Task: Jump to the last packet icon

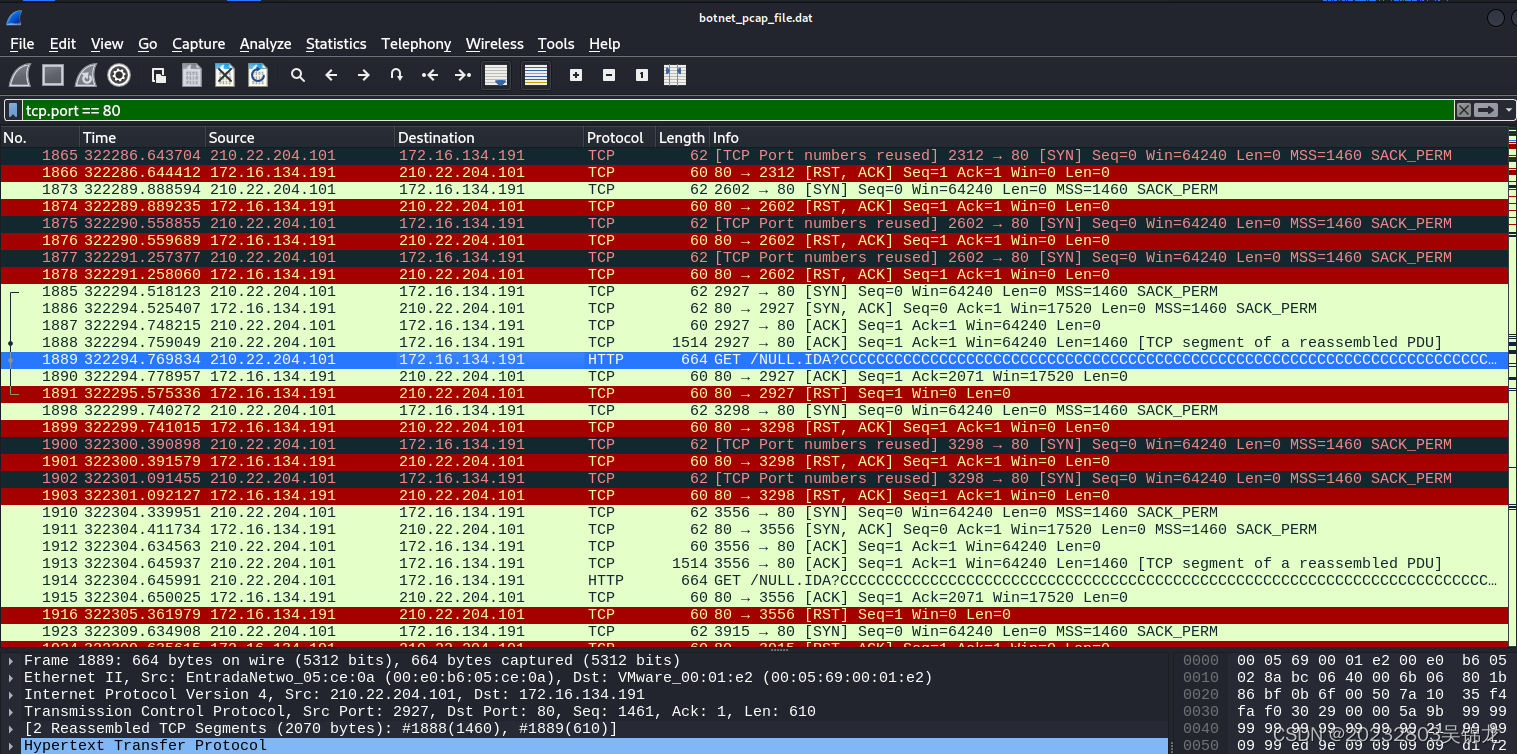Action: pos(462,75)
